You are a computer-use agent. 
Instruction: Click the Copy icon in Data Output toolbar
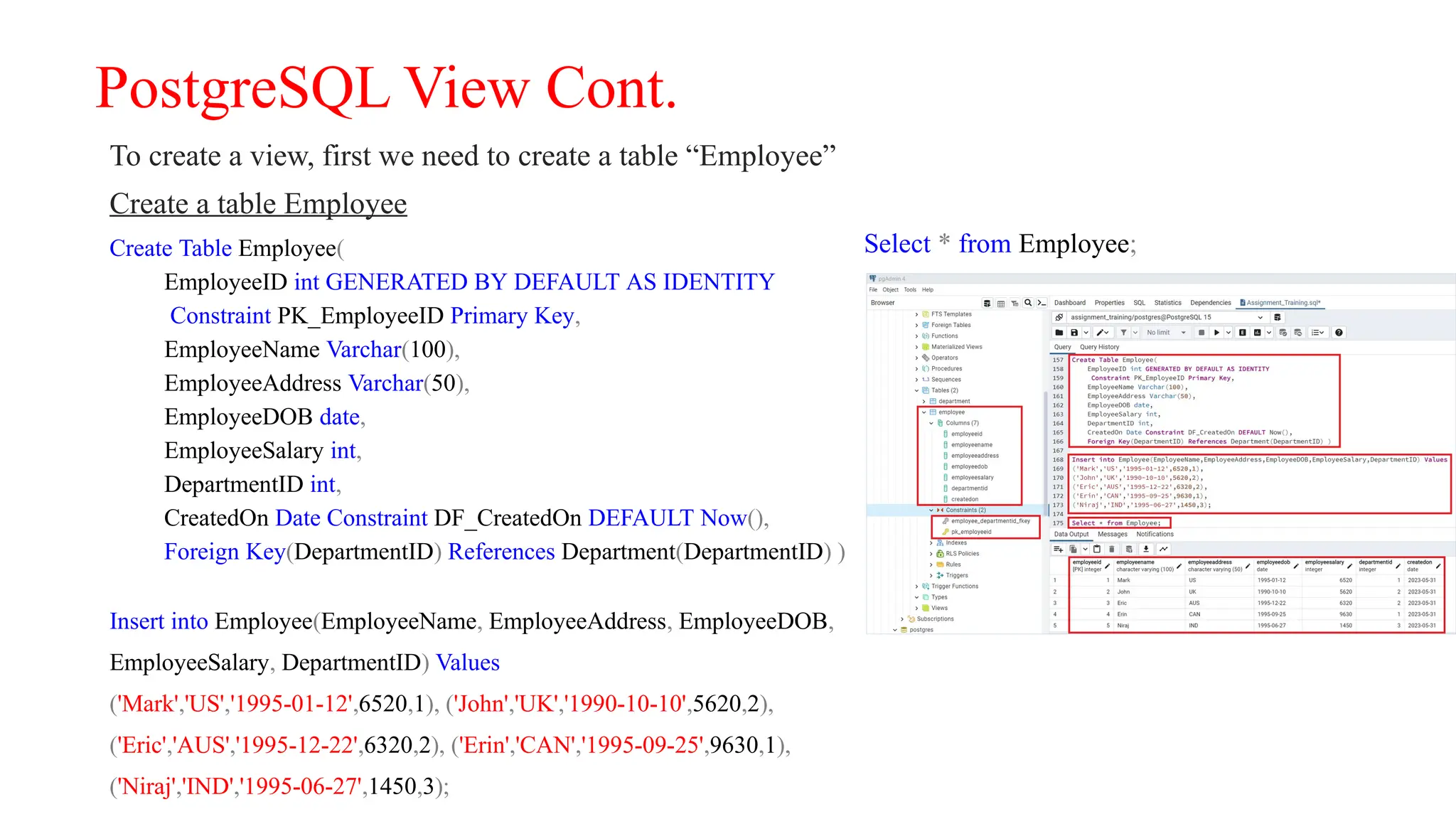pyautogui.click(x=1073, y=550)
